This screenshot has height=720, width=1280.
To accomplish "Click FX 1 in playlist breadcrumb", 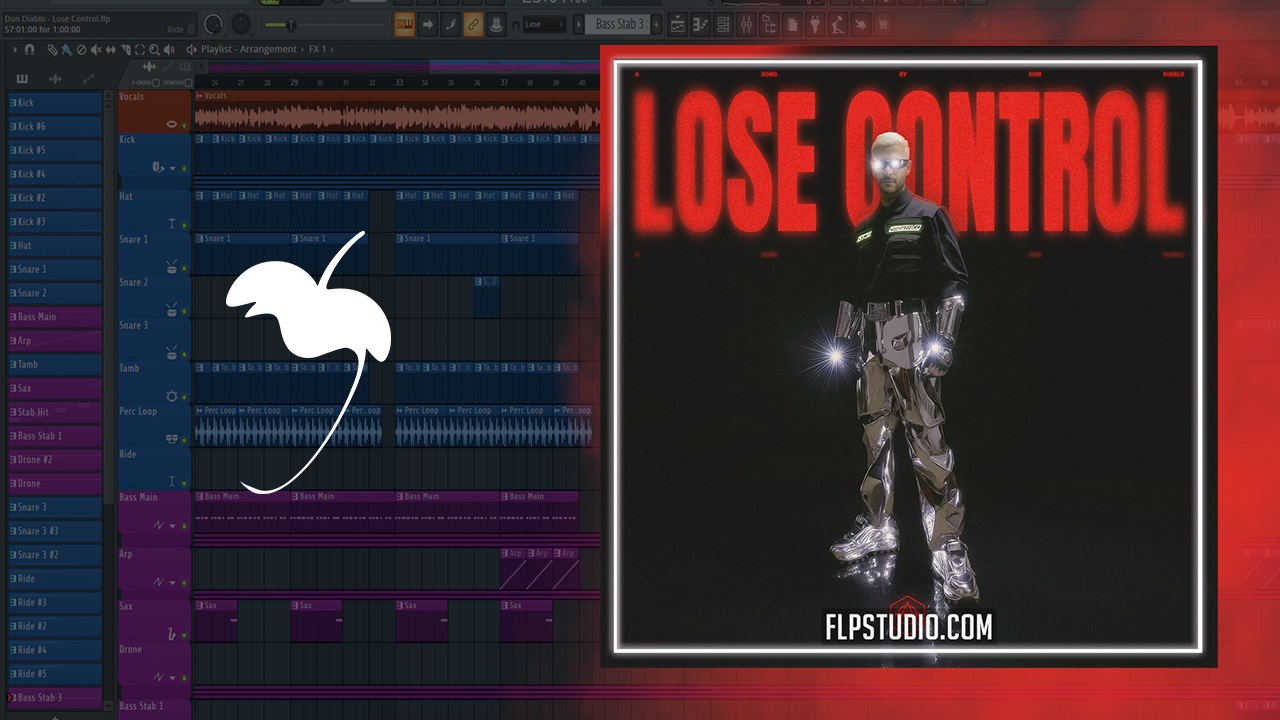I will pyautogui.click(x=317, y=49).
